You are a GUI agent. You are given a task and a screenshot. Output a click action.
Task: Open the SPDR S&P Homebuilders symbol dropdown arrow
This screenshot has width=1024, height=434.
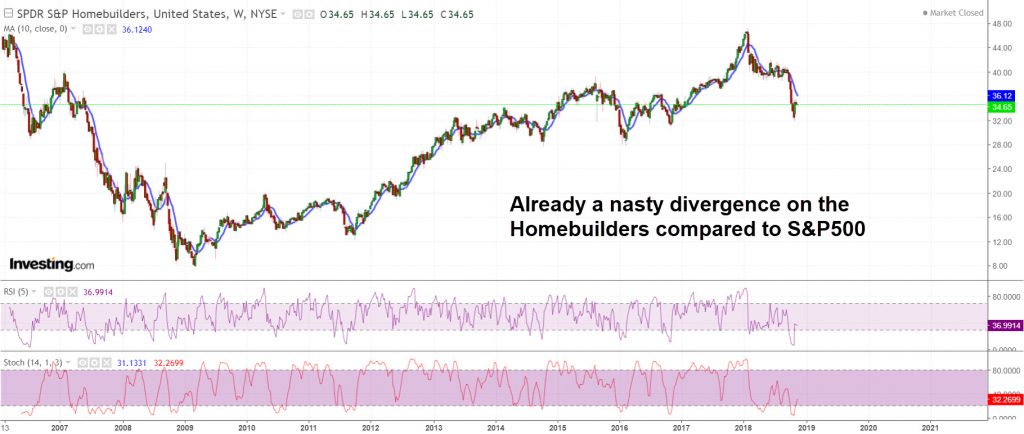click(x=283, y=13)
